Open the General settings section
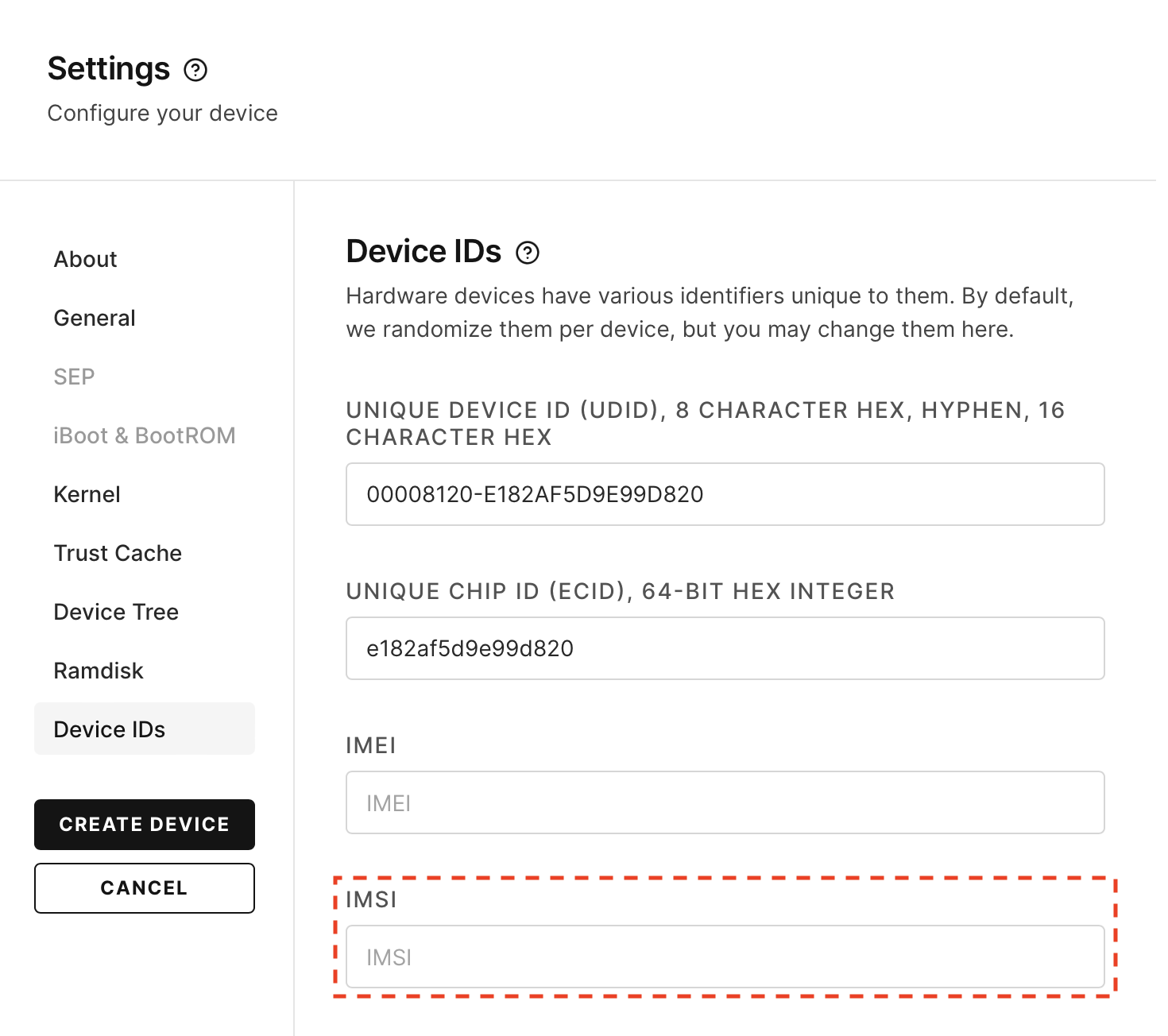Image resolution: width=1168 pixels, height=1036 pixels. [x=95, y=317]
